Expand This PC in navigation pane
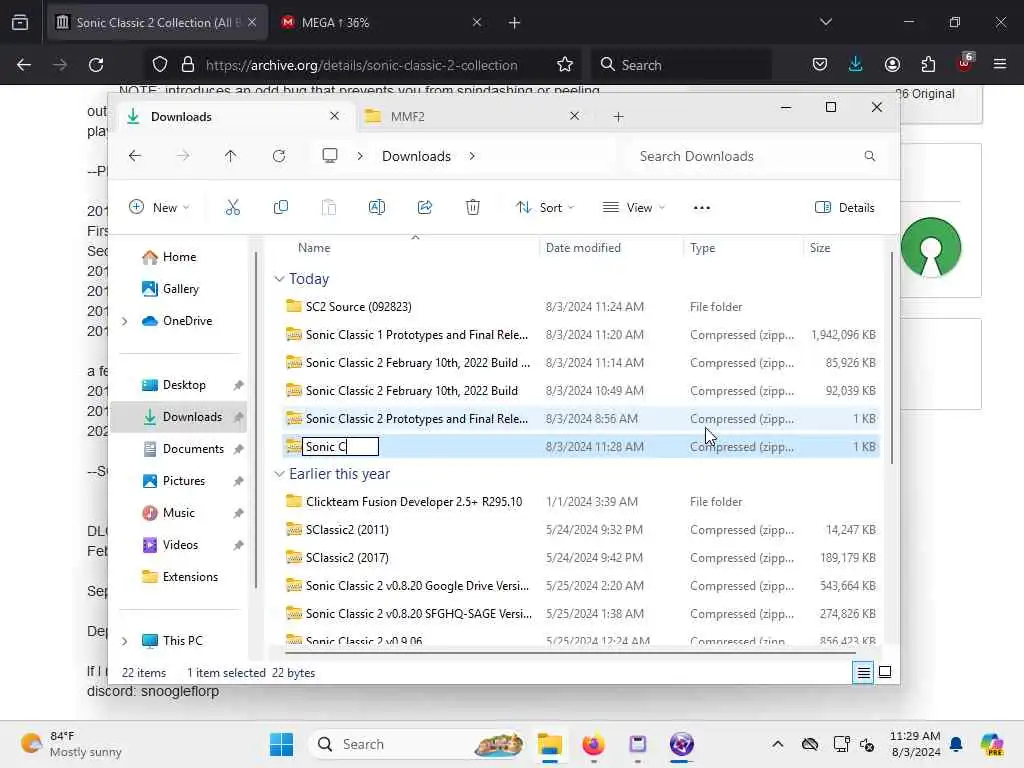 (125, 641)
